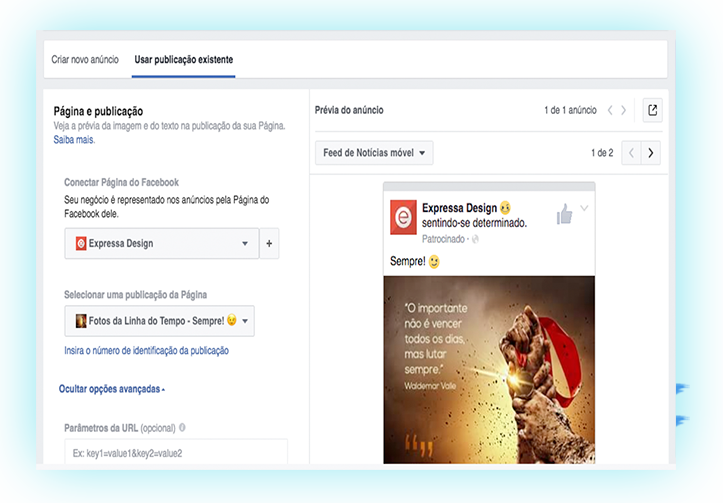Open the Fotos da Linha do Tempo dropdown
Viewport: 723px width, 503px height.
point(160,321)
